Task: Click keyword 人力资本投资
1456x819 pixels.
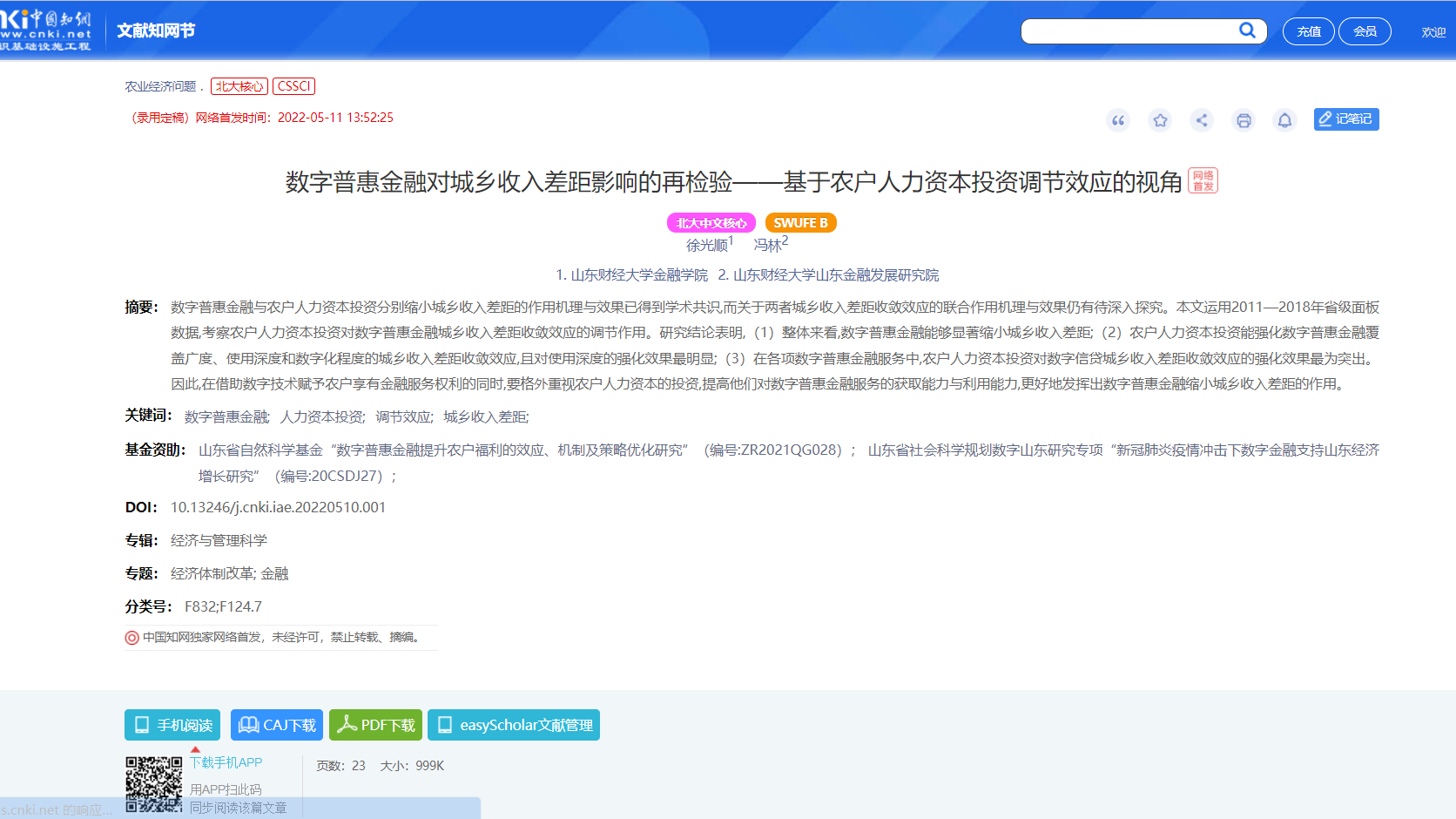Action: coord(322,417)
